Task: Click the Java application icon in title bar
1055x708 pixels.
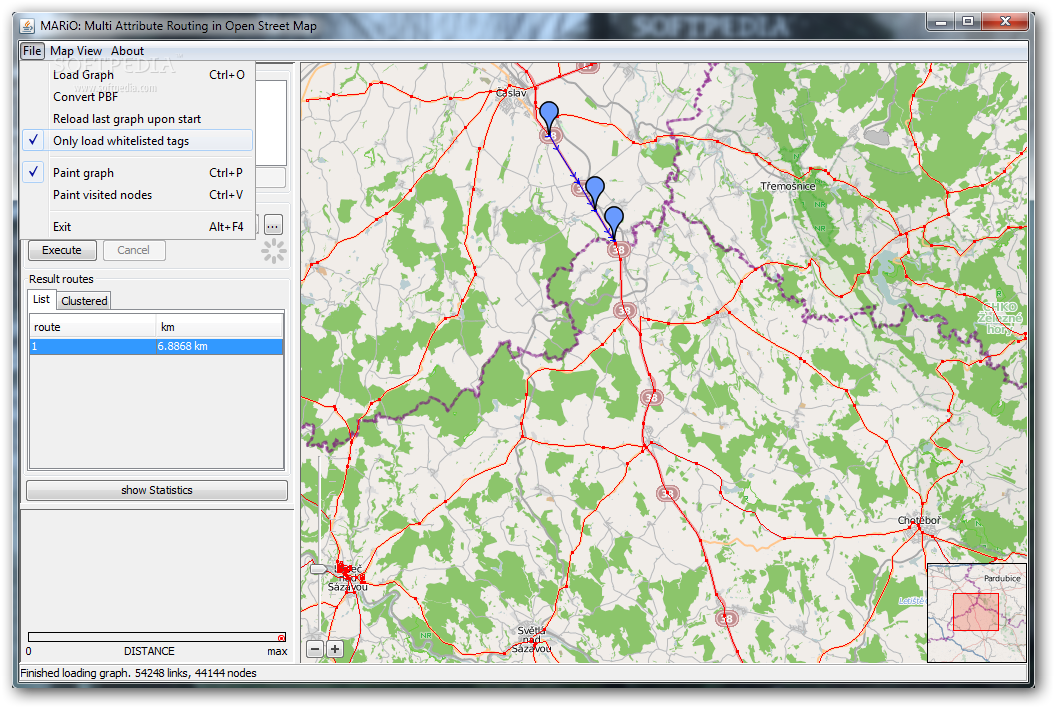Action: (28, 26)
